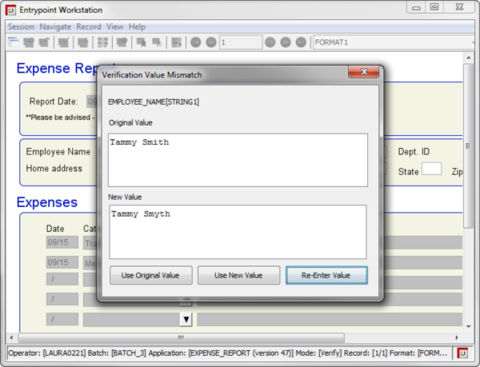Click the second circular navigation button before record number
The height and width of the screenshot is (367, 480).
tap(211, 42)
